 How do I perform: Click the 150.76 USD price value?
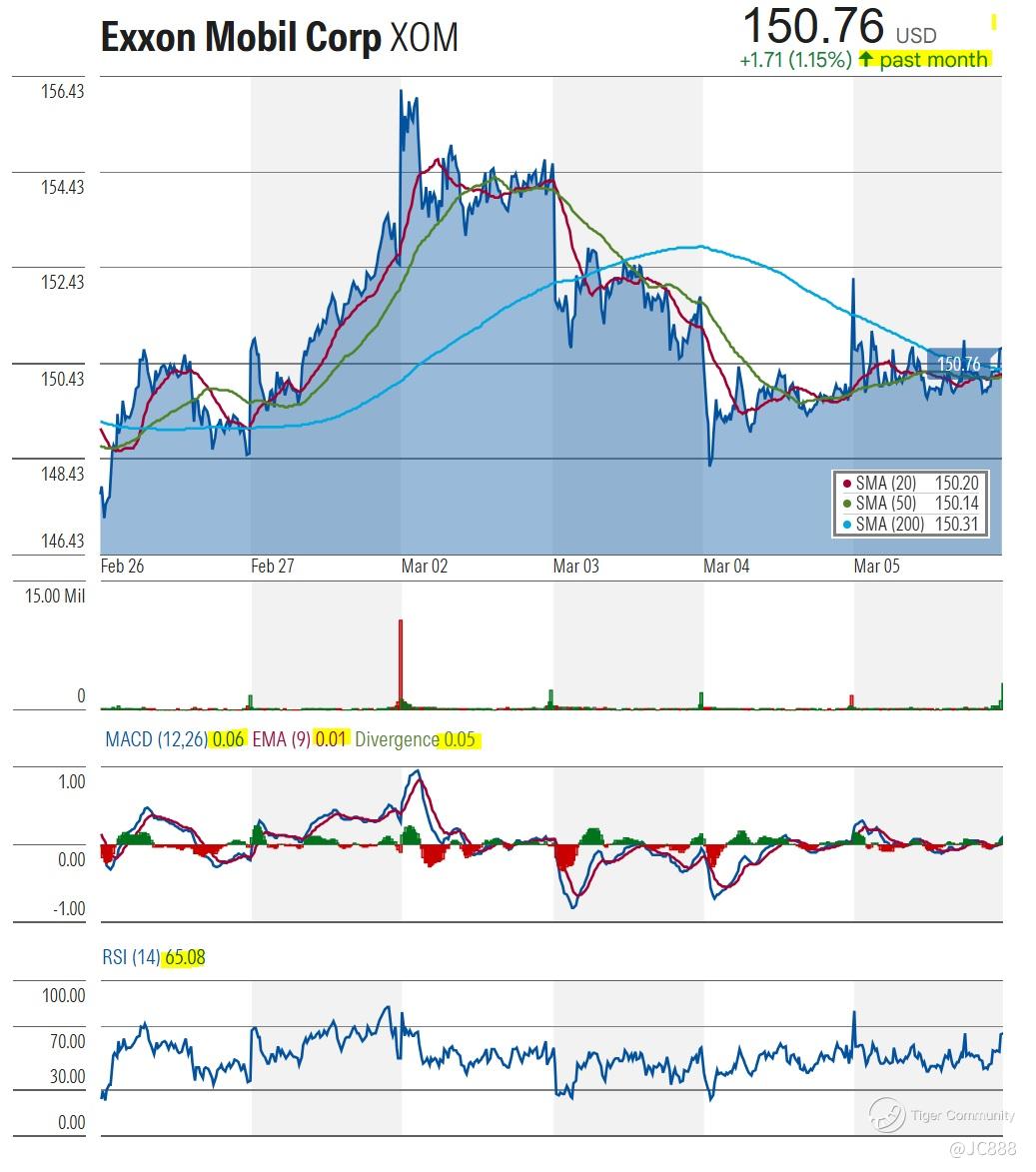839,27
